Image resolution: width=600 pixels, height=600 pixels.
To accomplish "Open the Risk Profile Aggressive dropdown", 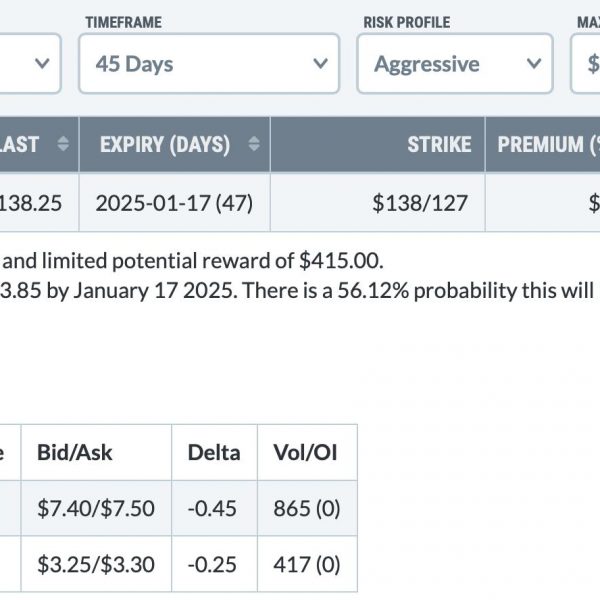I will (x=455, y=64).
